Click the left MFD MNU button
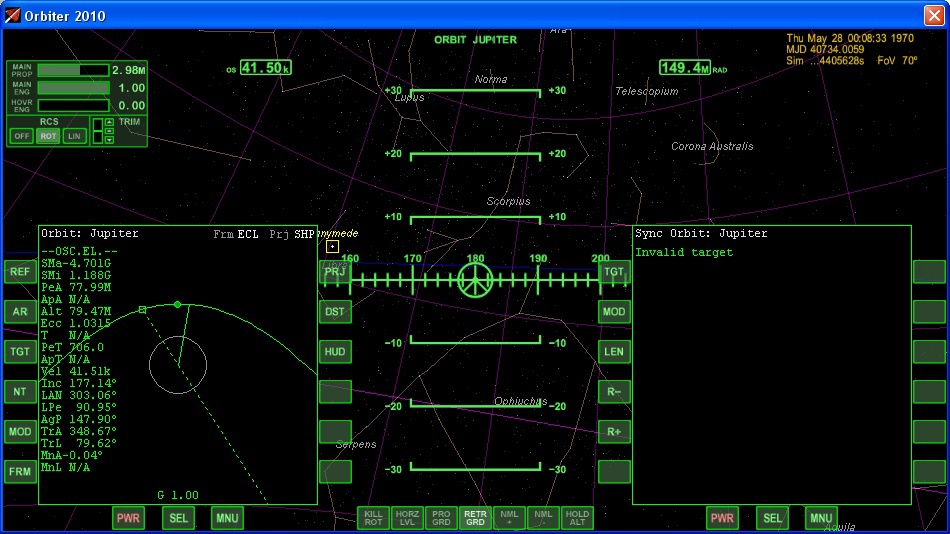The width and height of the screenshot is (950, 534). coord(227,518)
